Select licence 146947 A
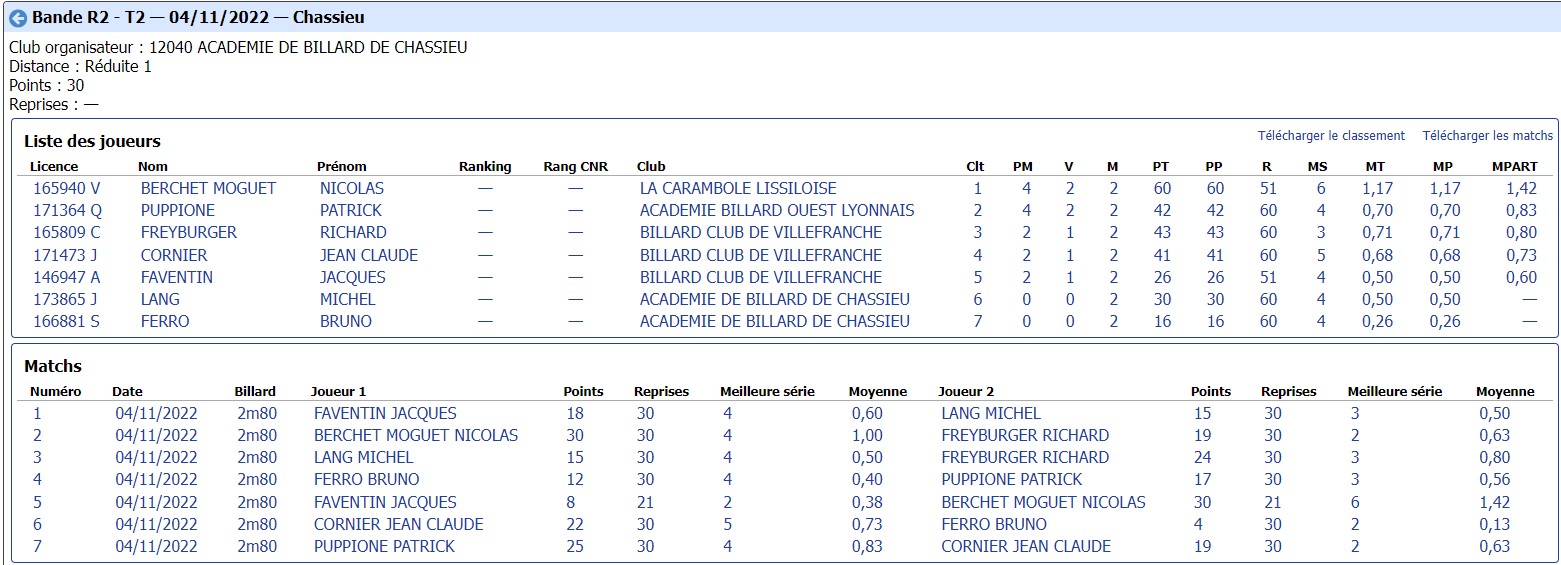The image size is (1561, 565). point(66,277)
